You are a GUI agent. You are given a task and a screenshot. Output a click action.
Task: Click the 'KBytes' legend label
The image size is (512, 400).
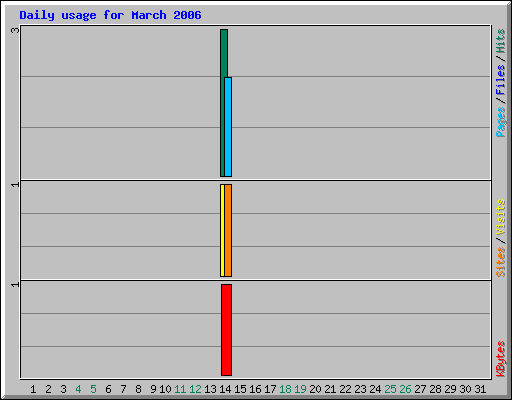pyautogui.click(x=501, y=359)
